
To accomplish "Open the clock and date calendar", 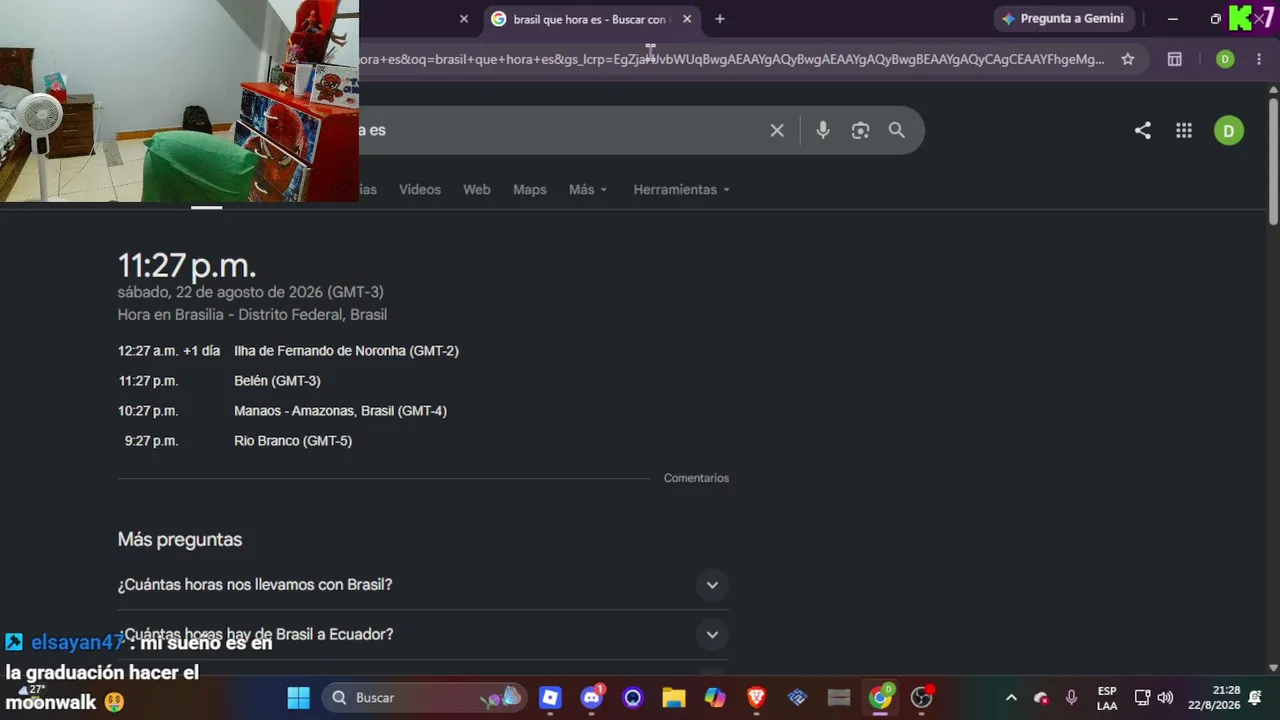I will (x=1214, y=698).
